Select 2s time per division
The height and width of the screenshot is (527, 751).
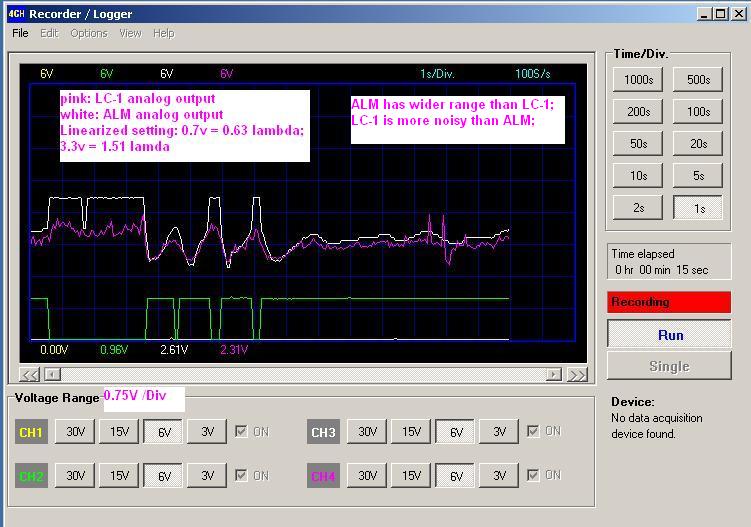pyautogui.click(x=638, y=208)
